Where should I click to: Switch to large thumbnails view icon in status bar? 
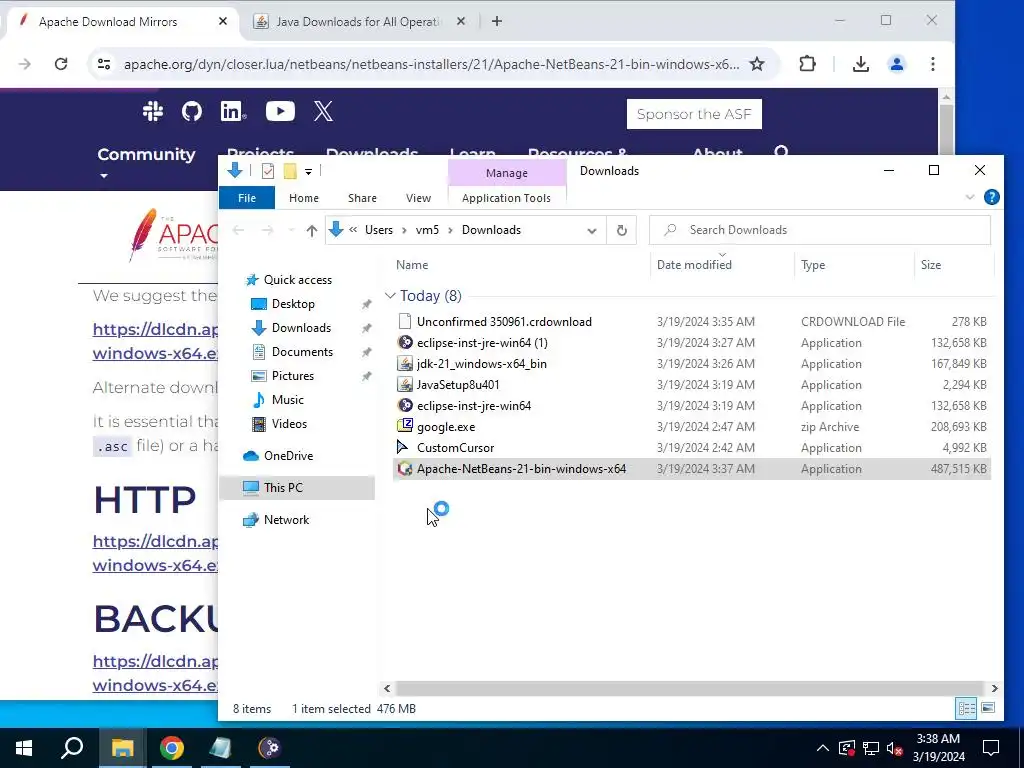point(988,708)
